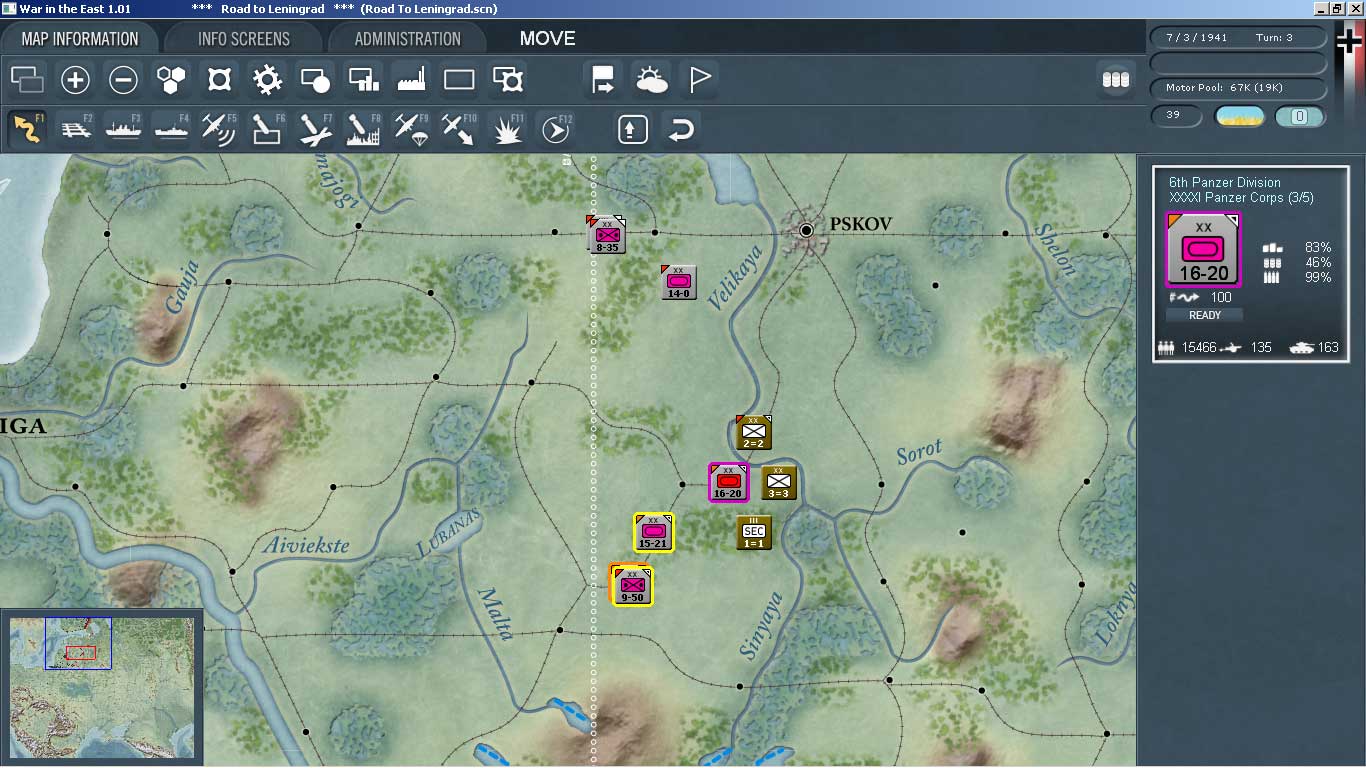Toggle the factory locations icon
Image resolution: width=1366 pixels, height=768 pixels.
click(411, 79)
